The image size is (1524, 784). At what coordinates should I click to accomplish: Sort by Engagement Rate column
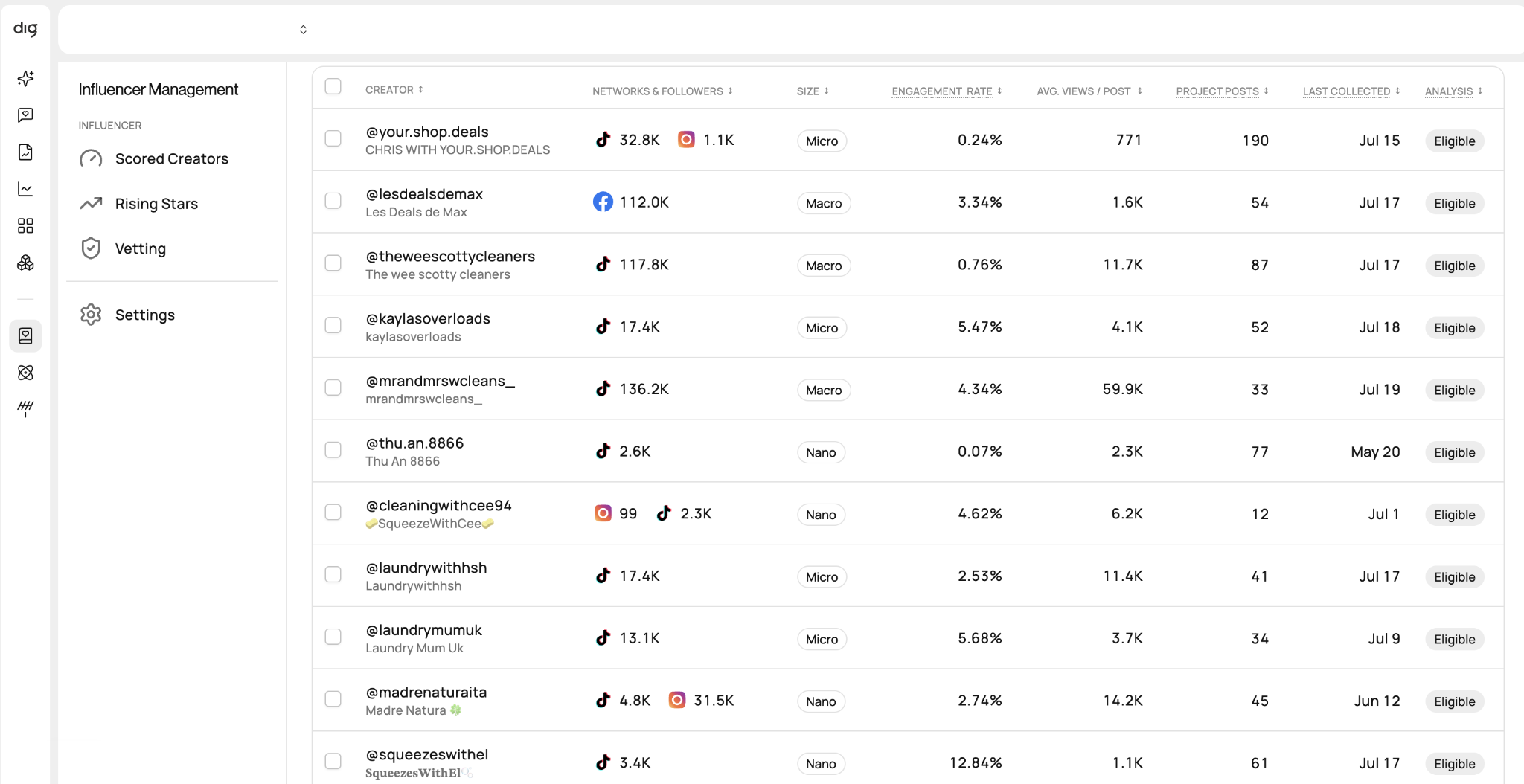[x=947, y=91]
